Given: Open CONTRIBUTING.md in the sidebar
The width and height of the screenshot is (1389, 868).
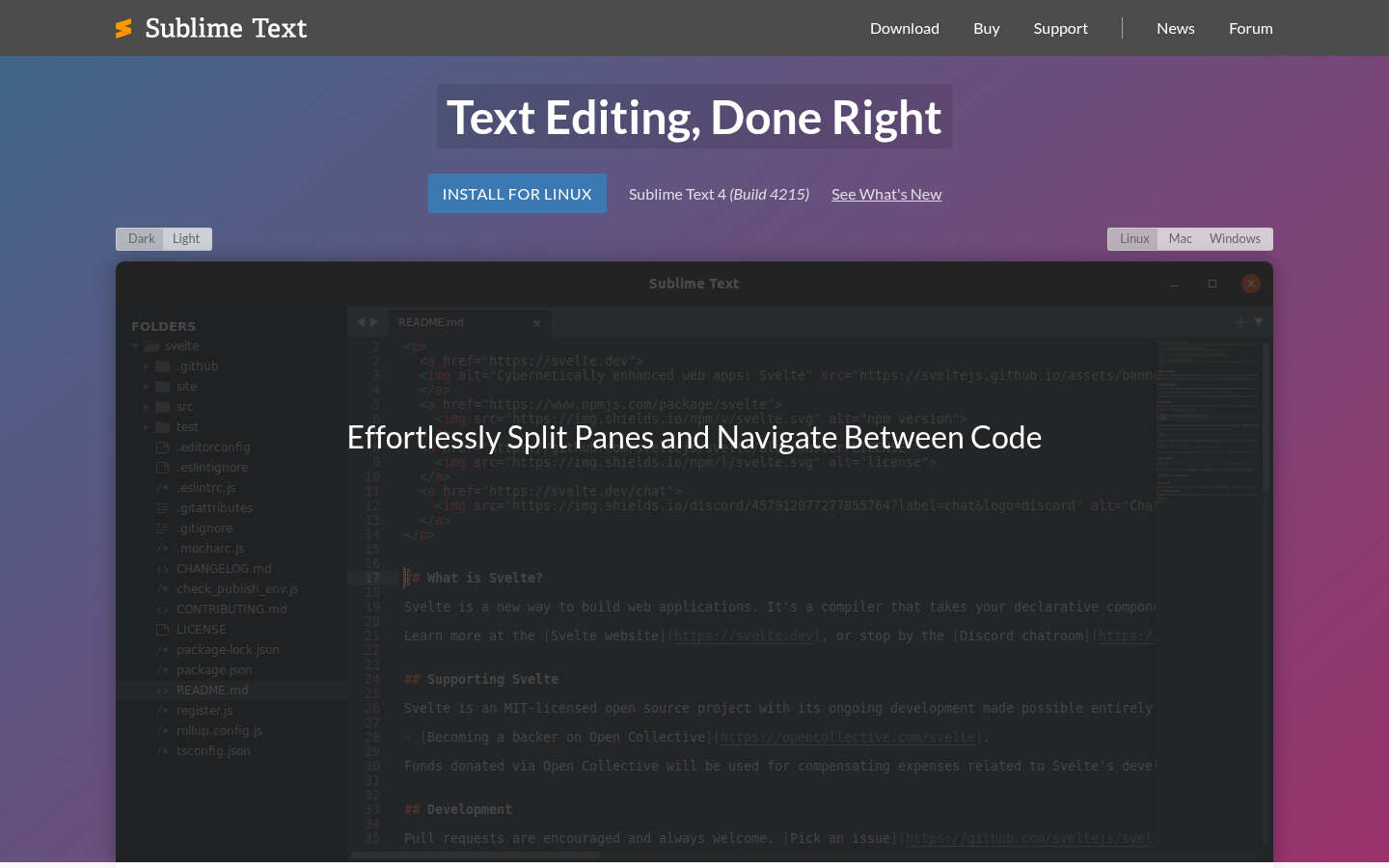Looking at the screenshot, I should click(x=231, y=610).
